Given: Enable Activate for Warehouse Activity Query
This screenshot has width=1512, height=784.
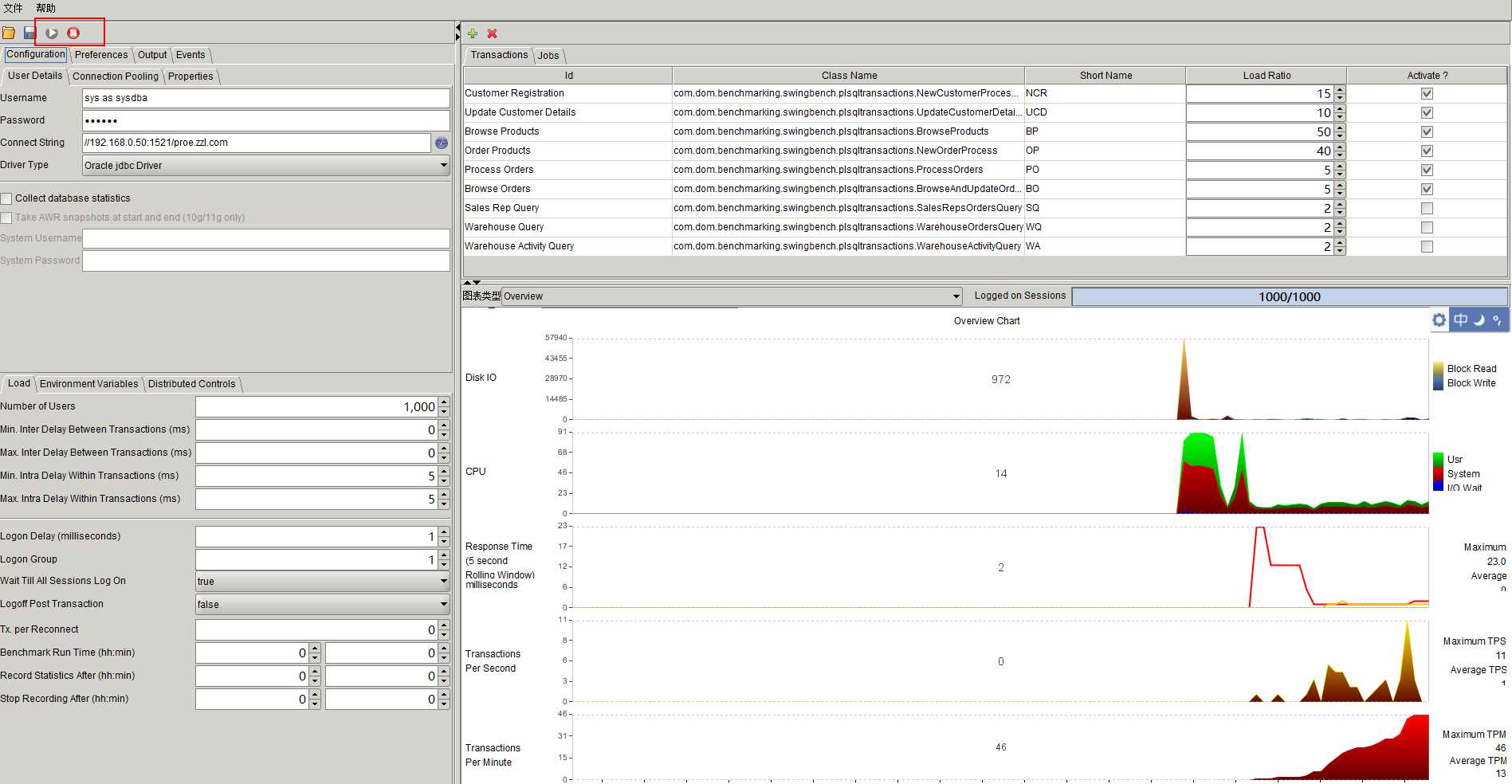Looking at the screenshot, I should click(1427, 246).
